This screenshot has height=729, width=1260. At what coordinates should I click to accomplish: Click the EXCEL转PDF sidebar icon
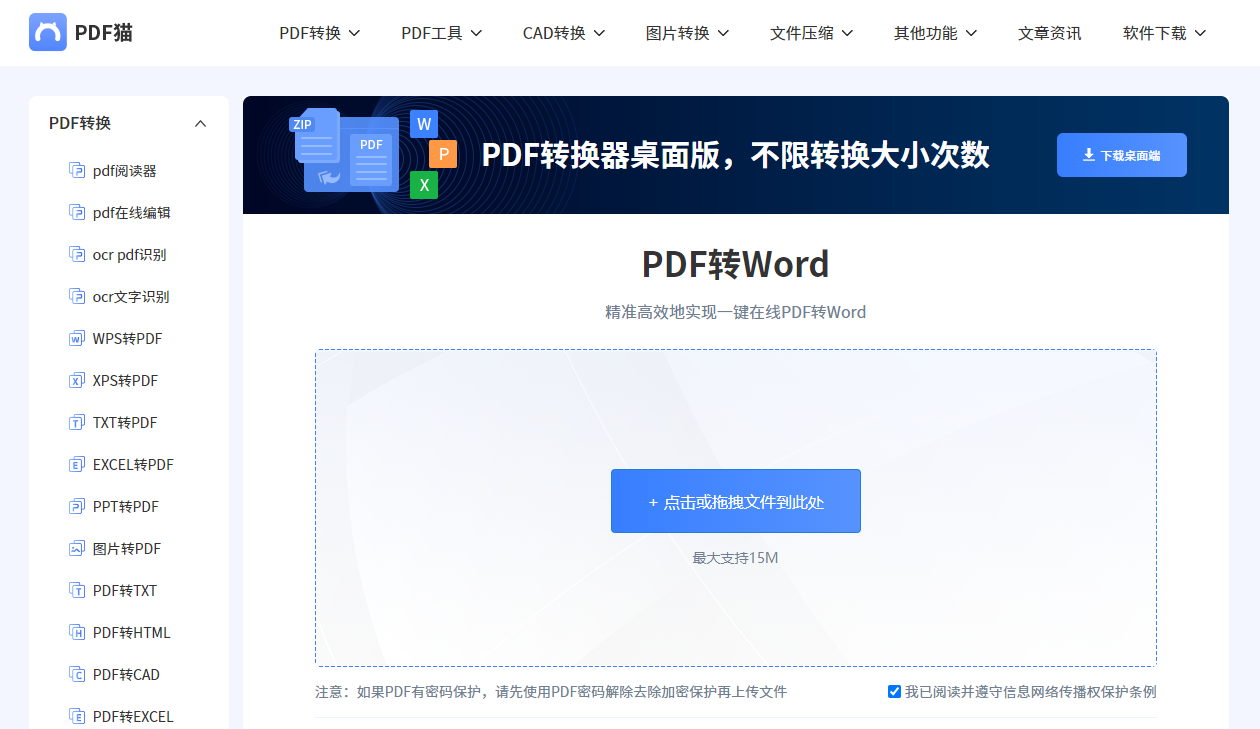pyautogui.click(x=77, y=464)
